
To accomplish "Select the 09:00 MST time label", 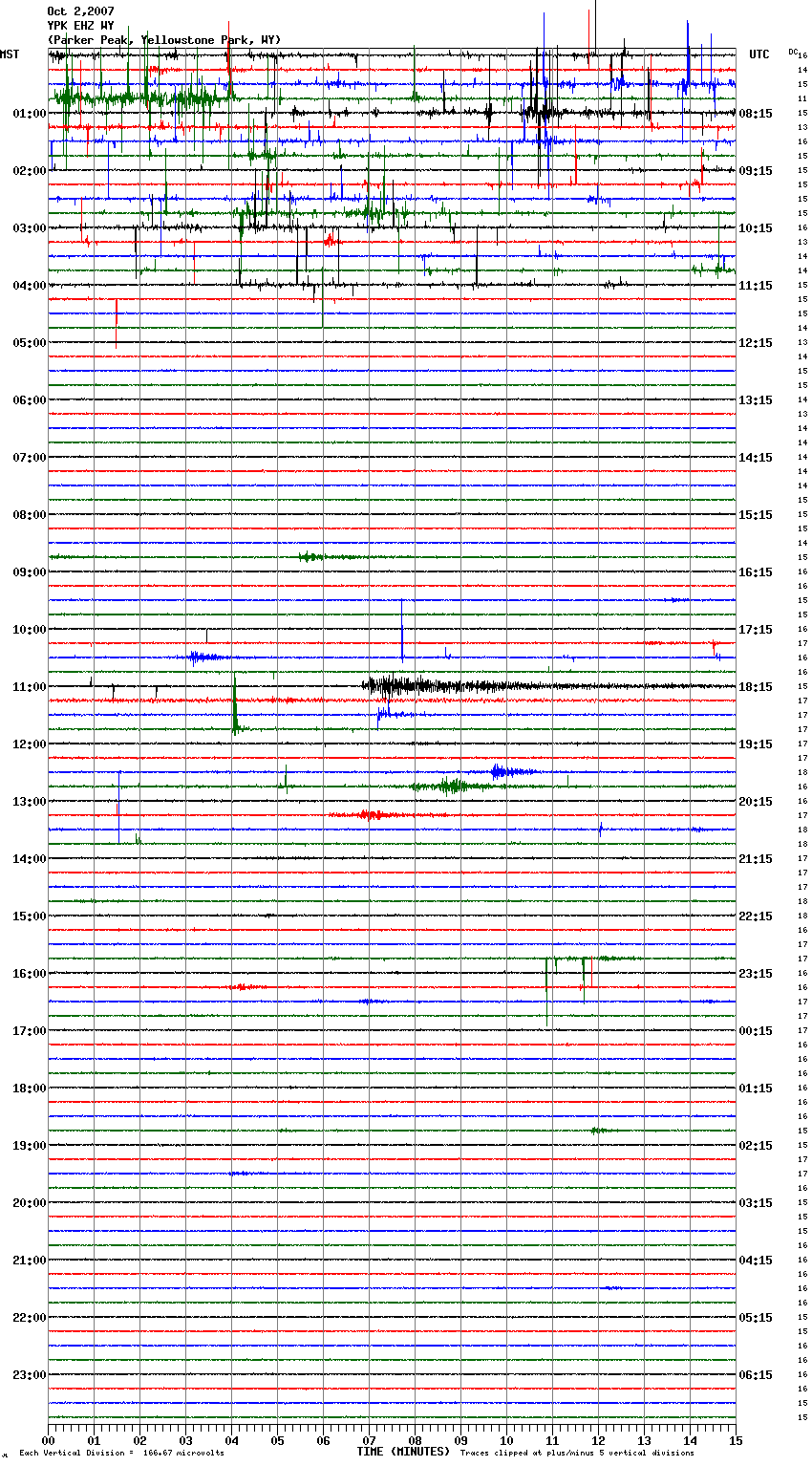I will point(30,572).
